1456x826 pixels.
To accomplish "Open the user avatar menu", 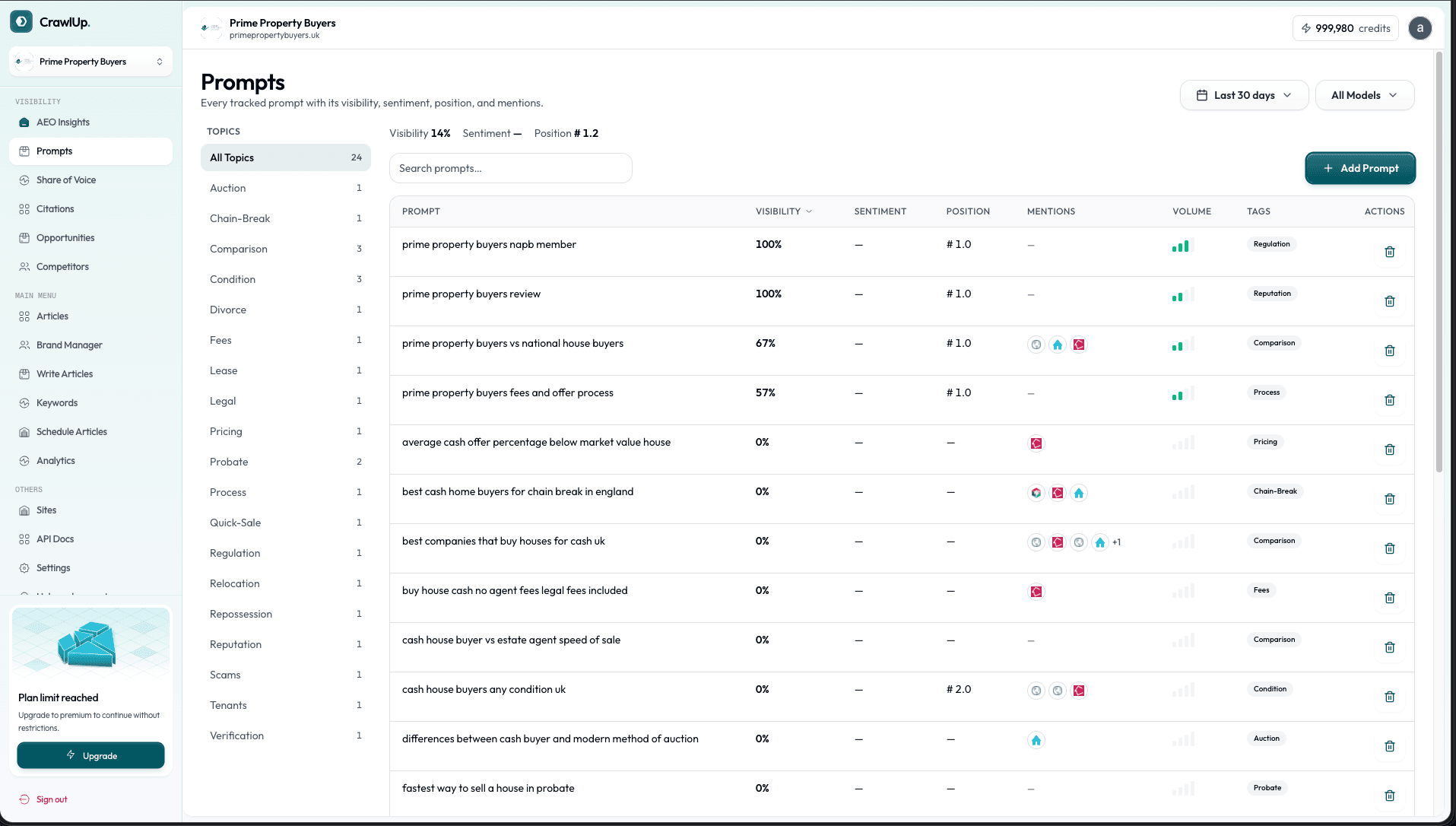I will pos(1420,28).
